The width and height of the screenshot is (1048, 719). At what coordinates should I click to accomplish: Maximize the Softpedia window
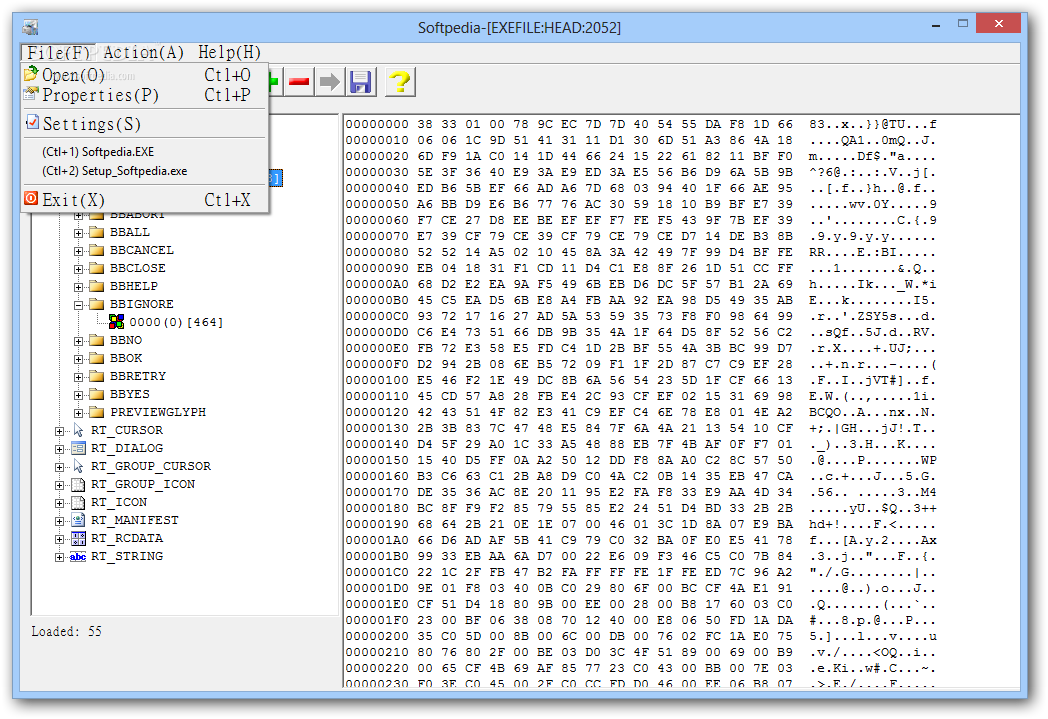pyautogui.click(x=962, y=24)
